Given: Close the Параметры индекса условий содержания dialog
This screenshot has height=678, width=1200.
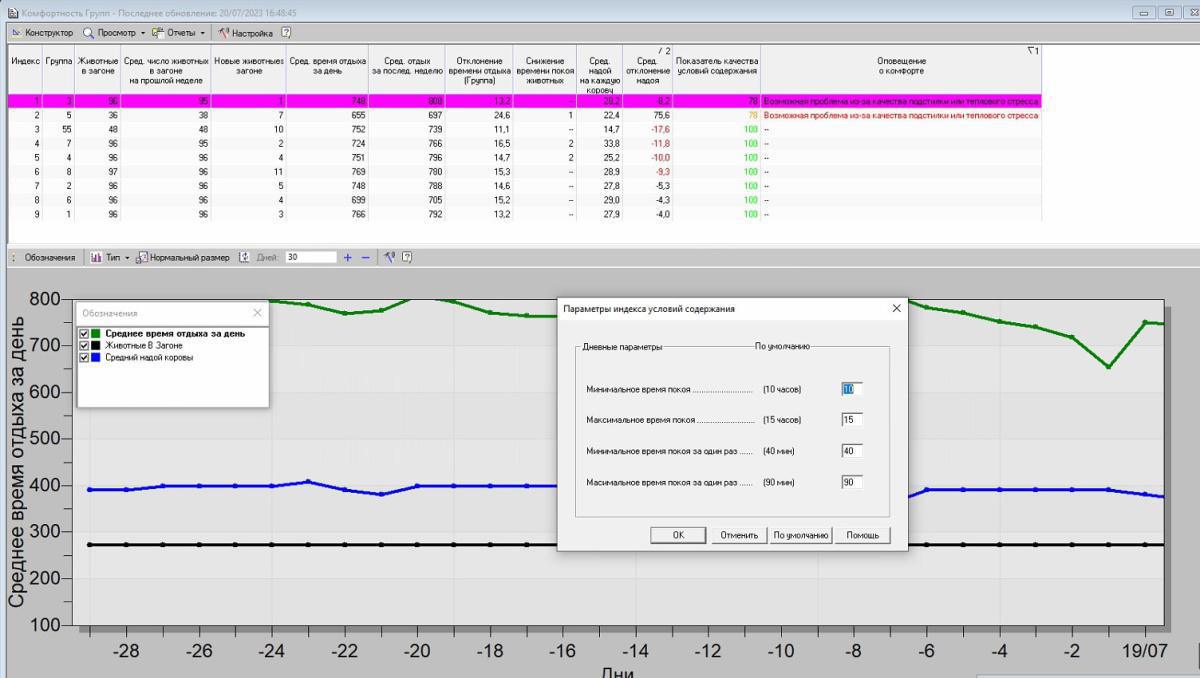Looking at the screenshot, I should [895, 309].
